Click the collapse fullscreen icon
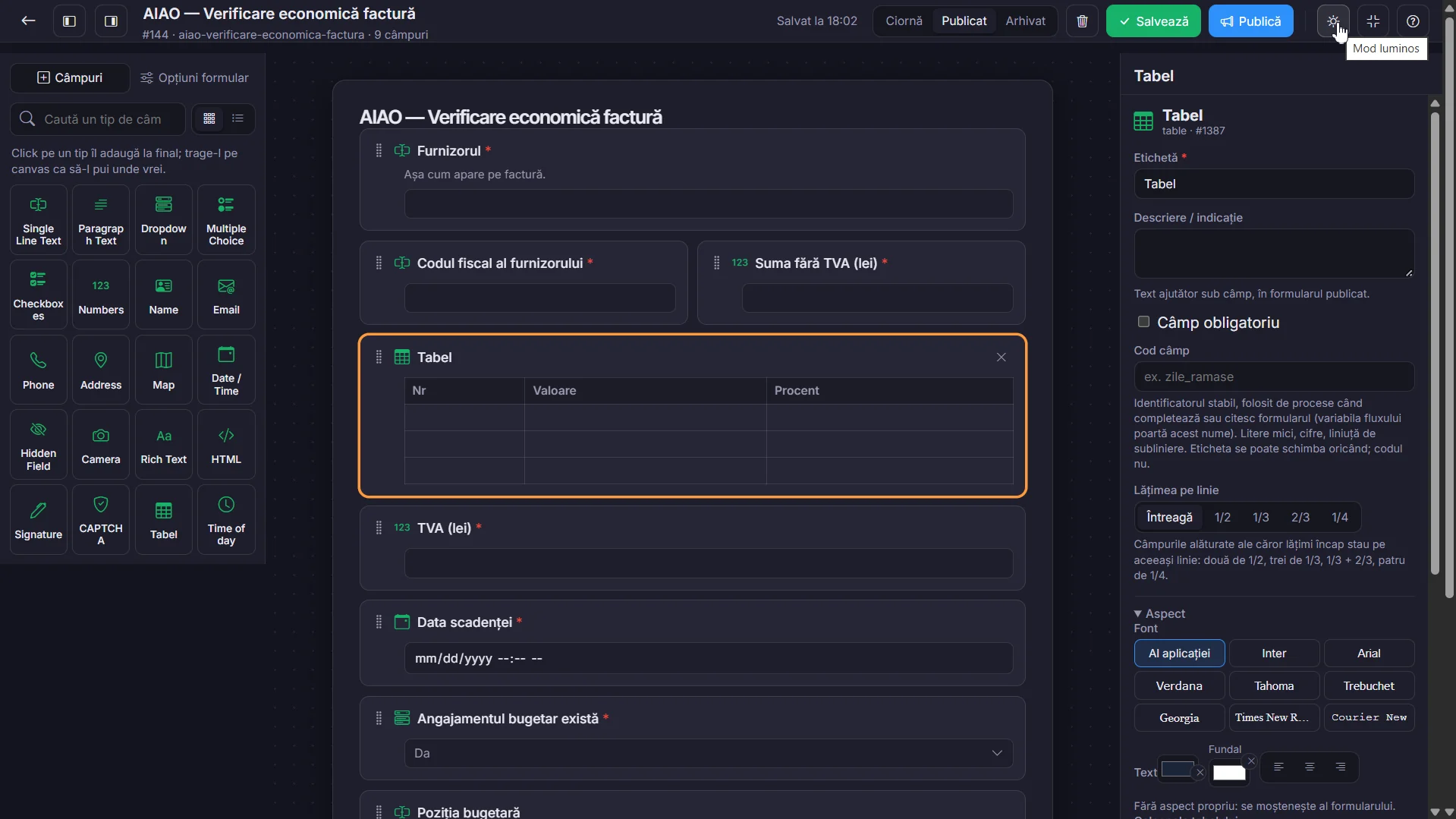 pos(1373,20)
